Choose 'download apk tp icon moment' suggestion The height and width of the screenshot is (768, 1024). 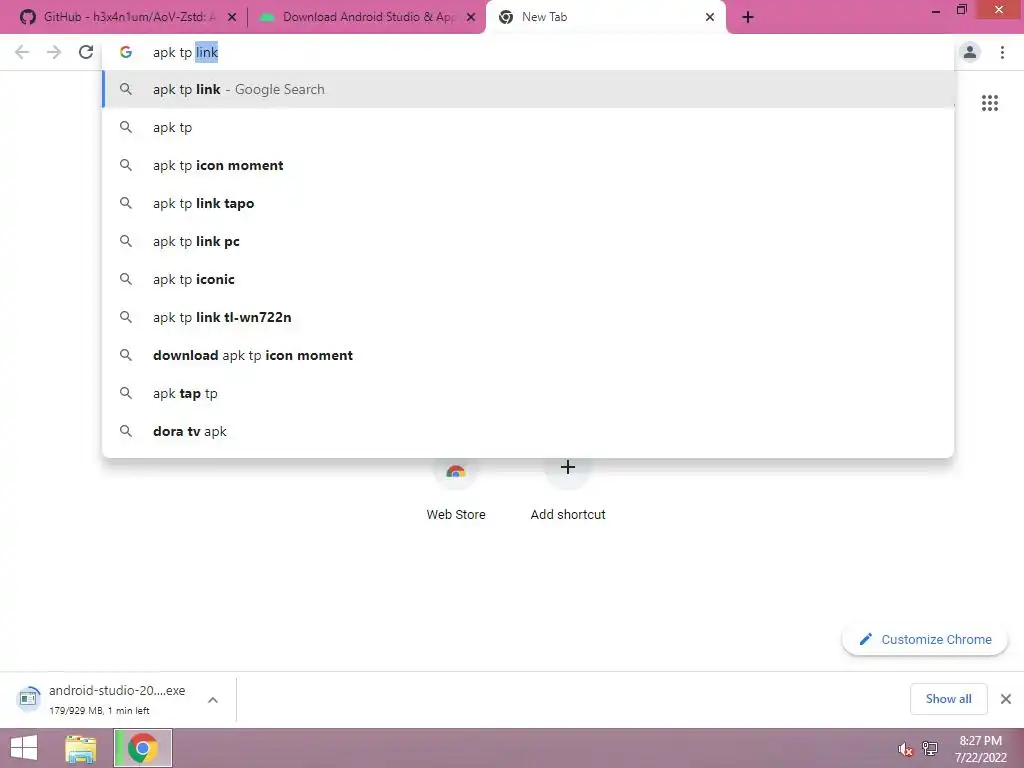[x=528, y=355]
